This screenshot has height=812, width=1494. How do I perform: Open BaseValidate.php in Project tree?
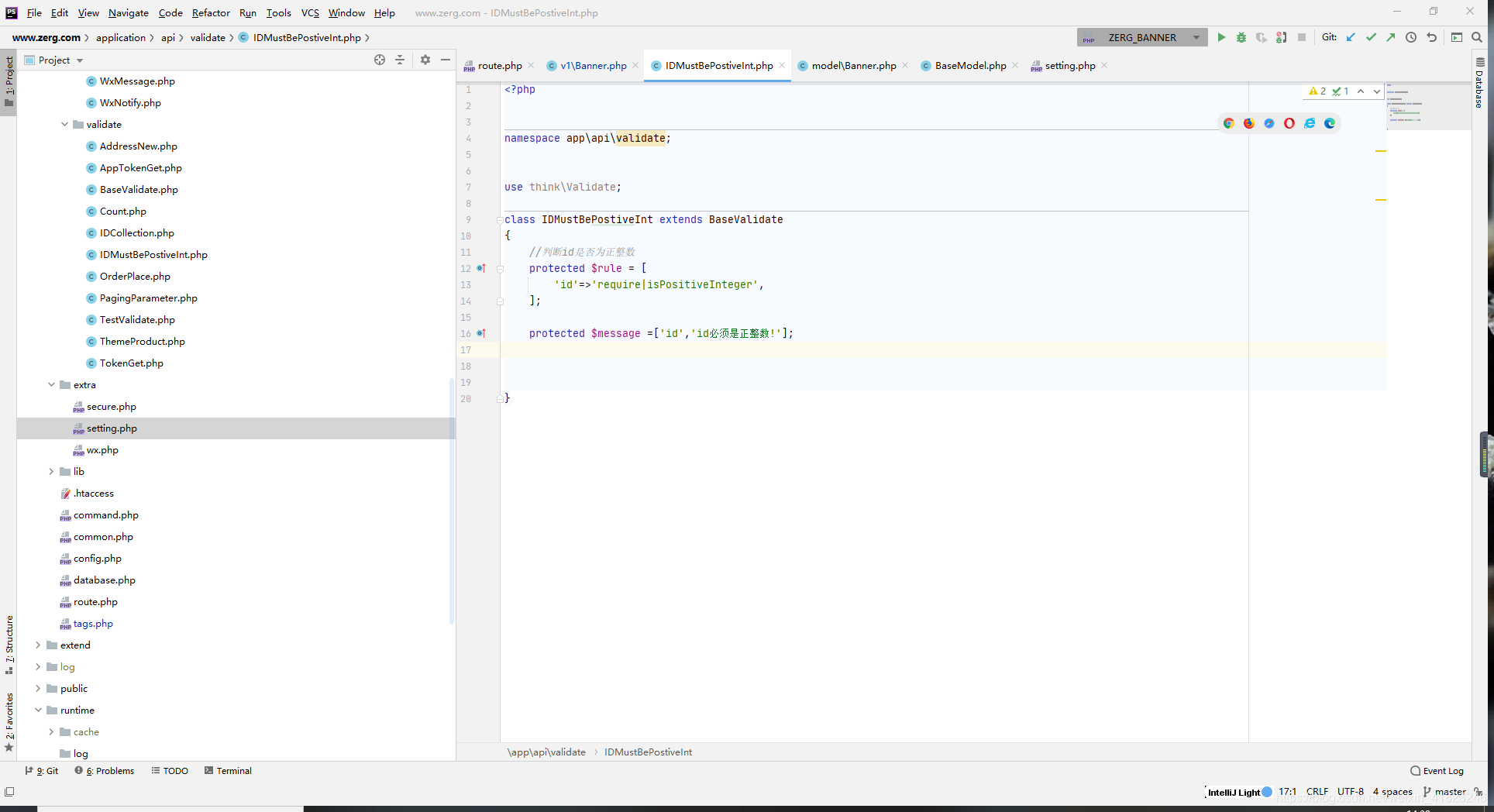click(139, 189)
